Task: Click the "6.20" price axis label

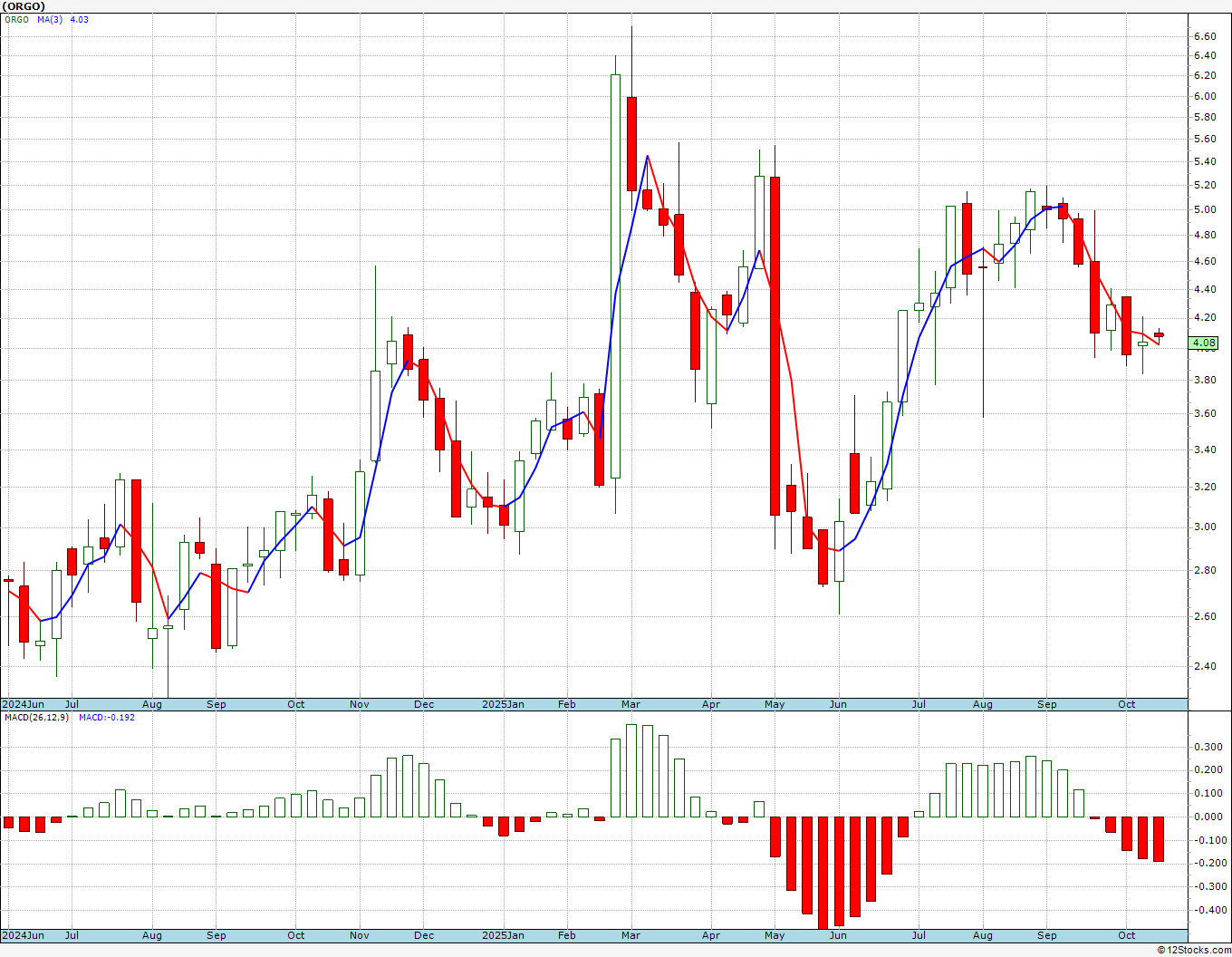Action: click(x=1205, y=76)
